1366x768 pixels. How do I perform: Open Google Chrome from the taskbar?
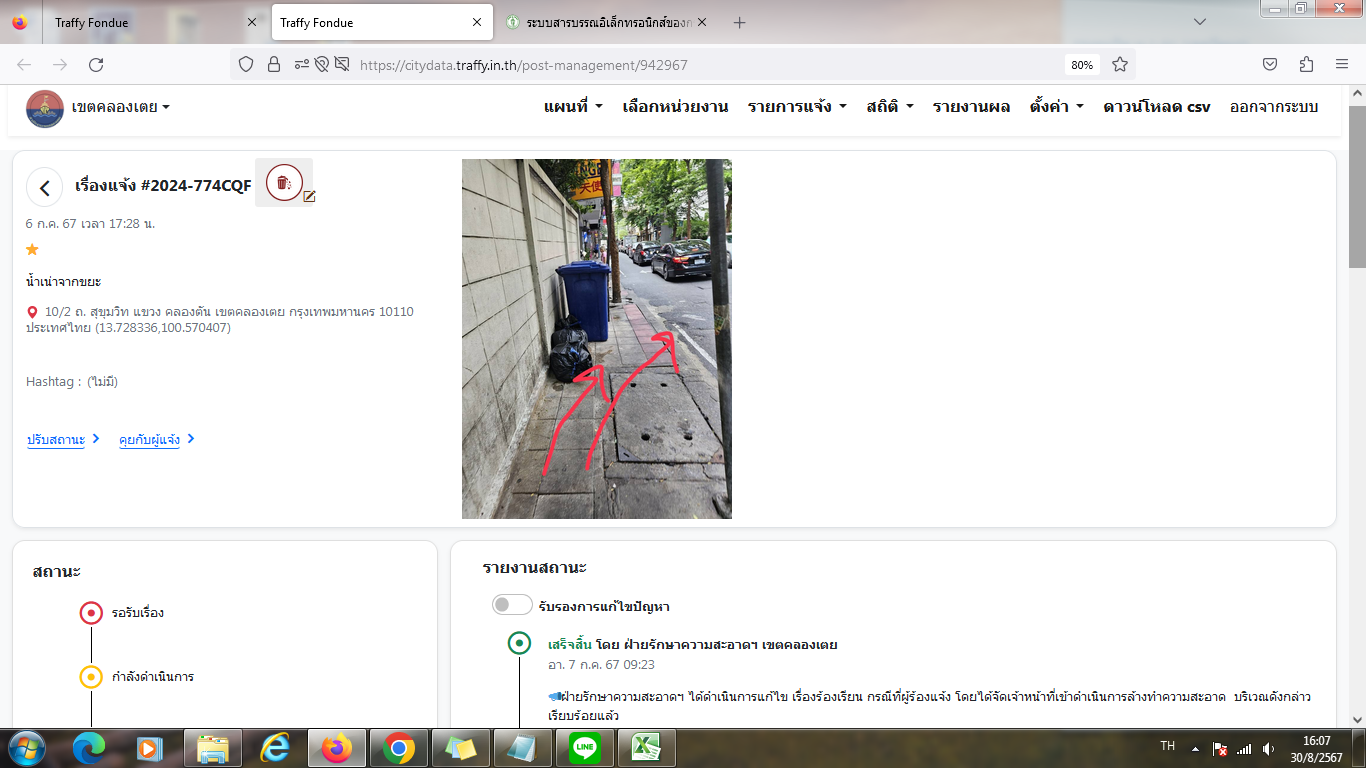point(398,748)
